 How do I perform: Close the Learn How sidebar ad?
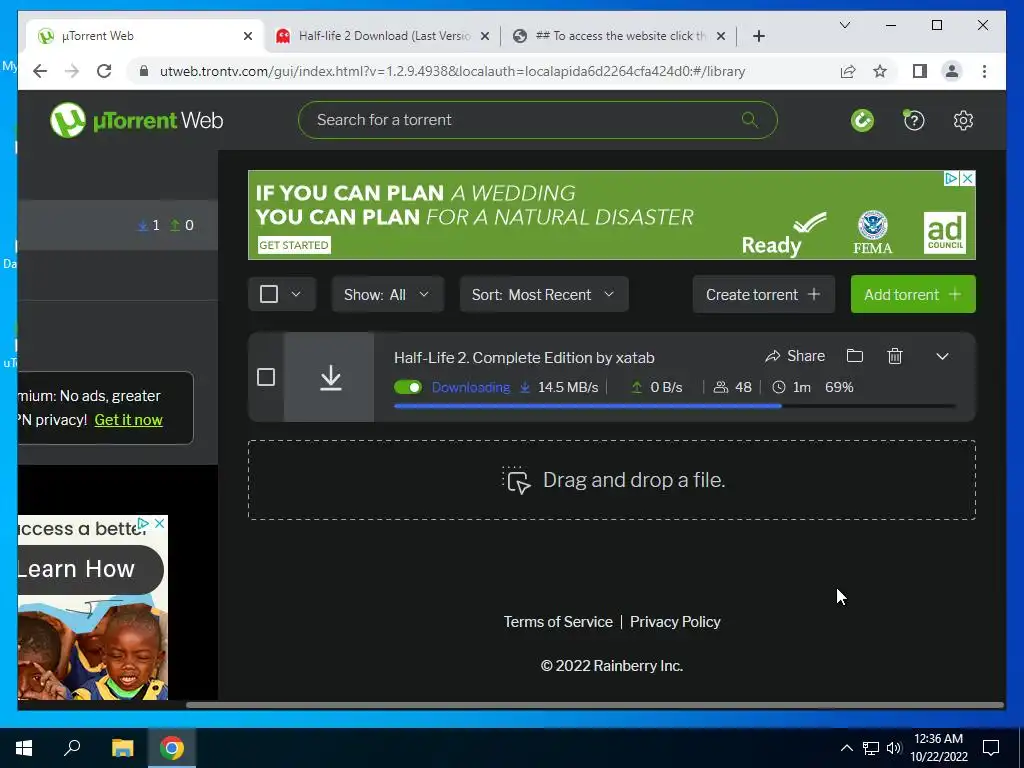tap(159, 524)
